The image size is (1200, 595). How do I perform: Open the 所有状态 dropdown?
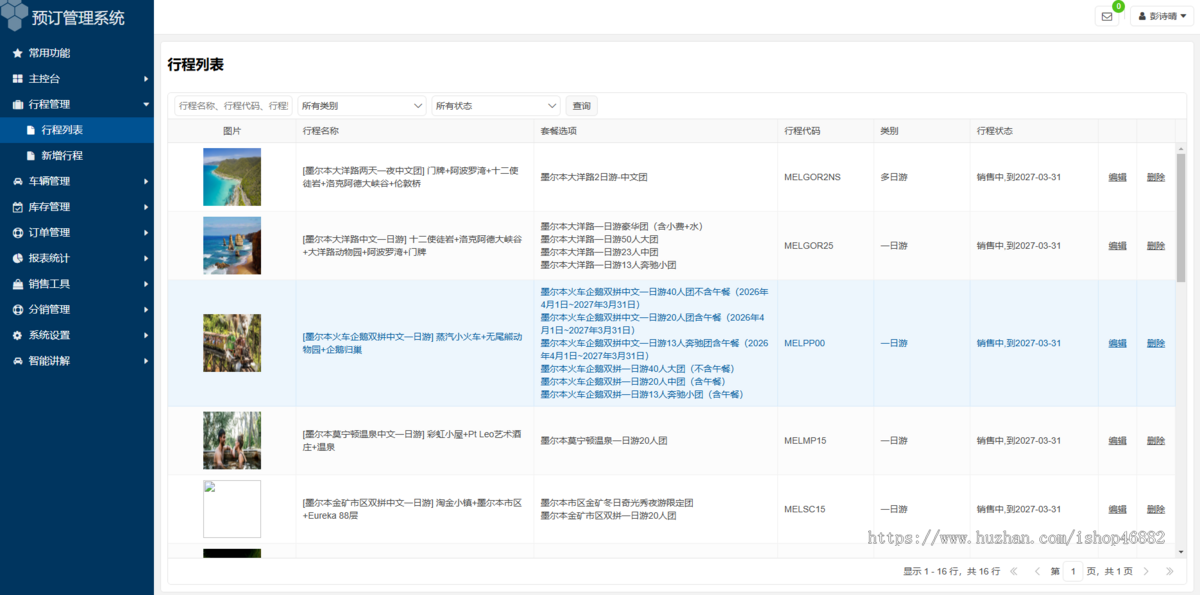pos(496,105)
